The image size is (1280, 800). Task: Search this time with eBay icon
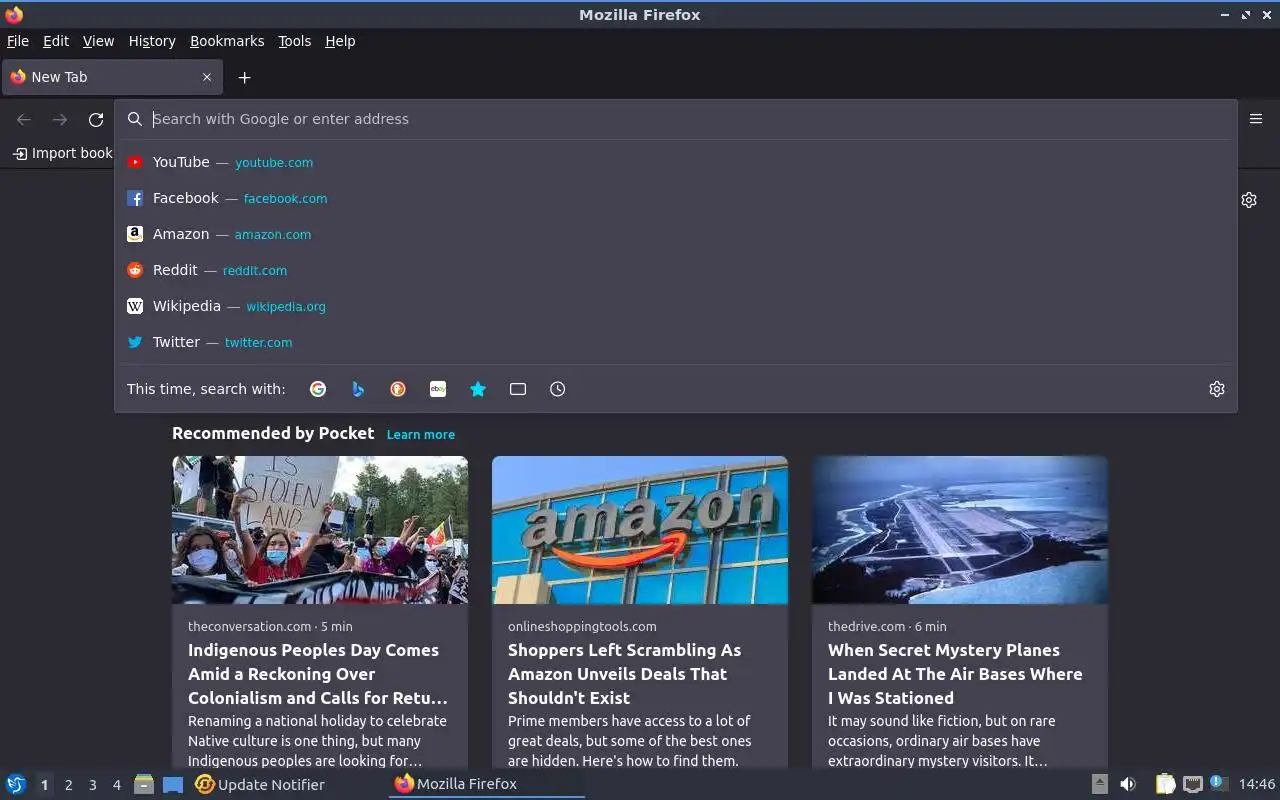(x=438, y=389)
